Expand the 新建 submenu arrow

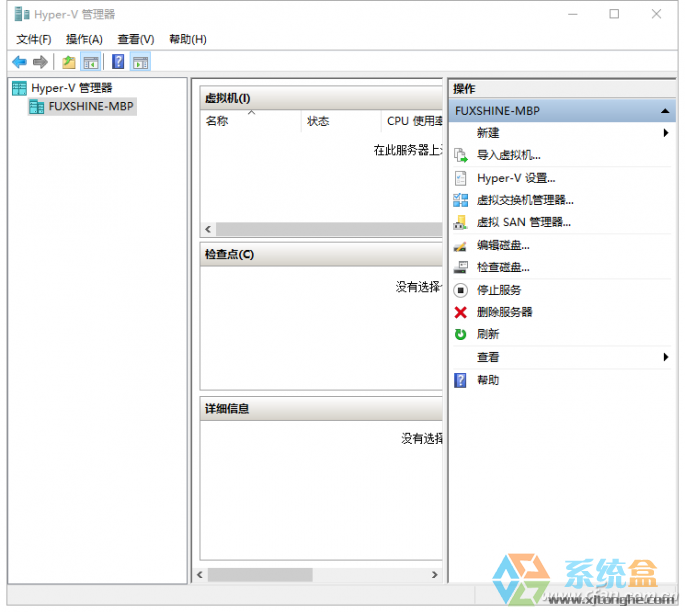665,133
